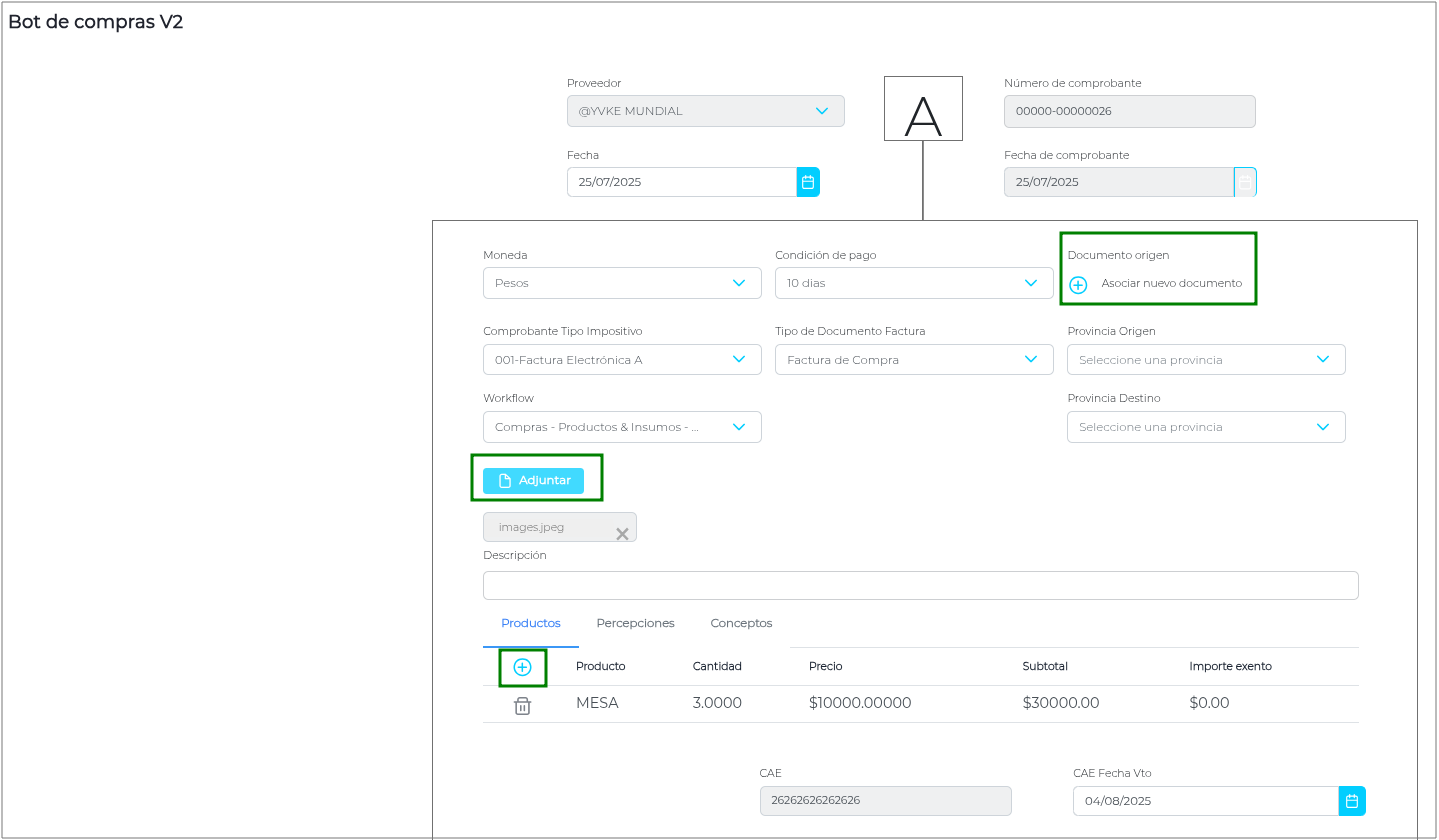
Task: Click the plus icon to associate new document
Action: click(x=1078, y=285)
